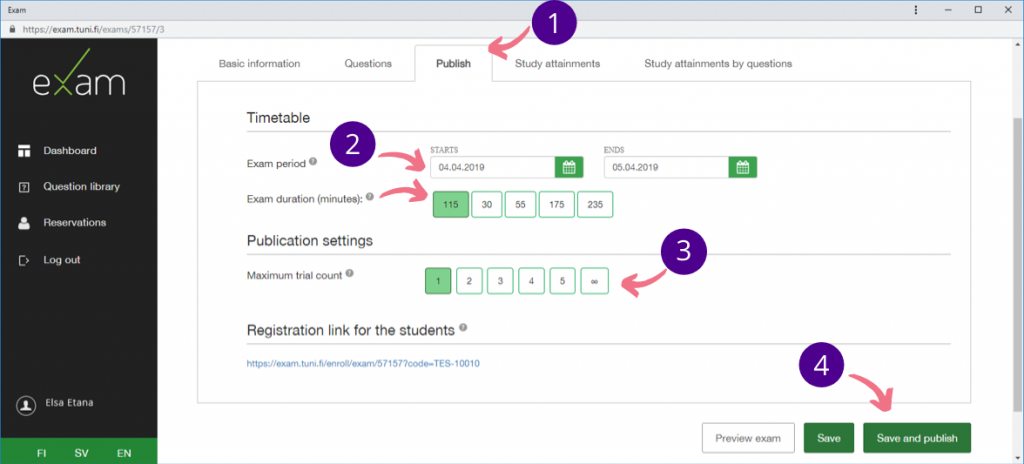Open the start date calendar picker

(x=569, y=167)
